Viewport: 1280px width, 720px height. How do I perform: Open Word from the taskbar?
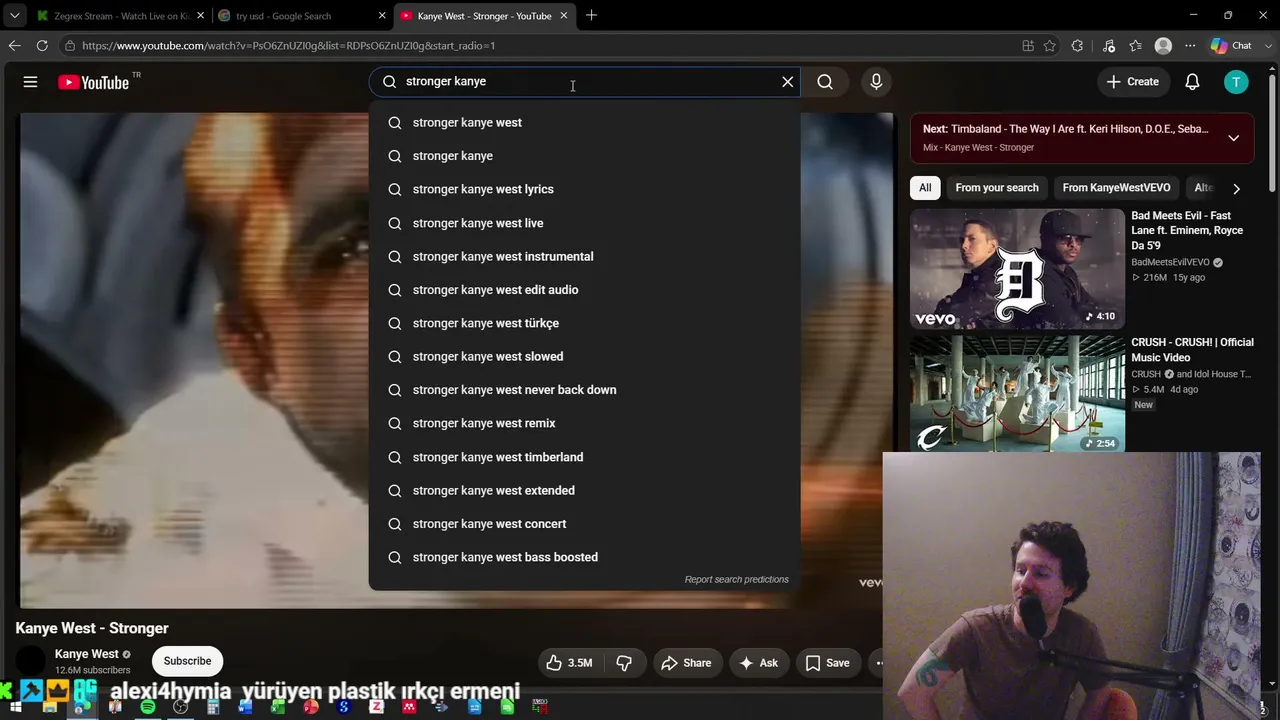point(246,707)
